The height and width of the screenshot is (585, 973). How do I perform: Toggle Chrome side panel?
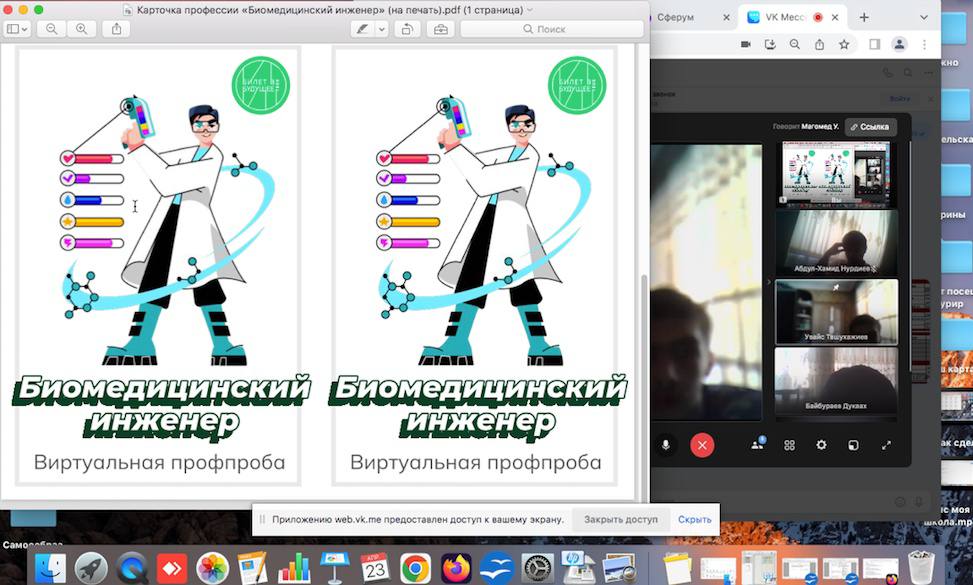[874, 44]
